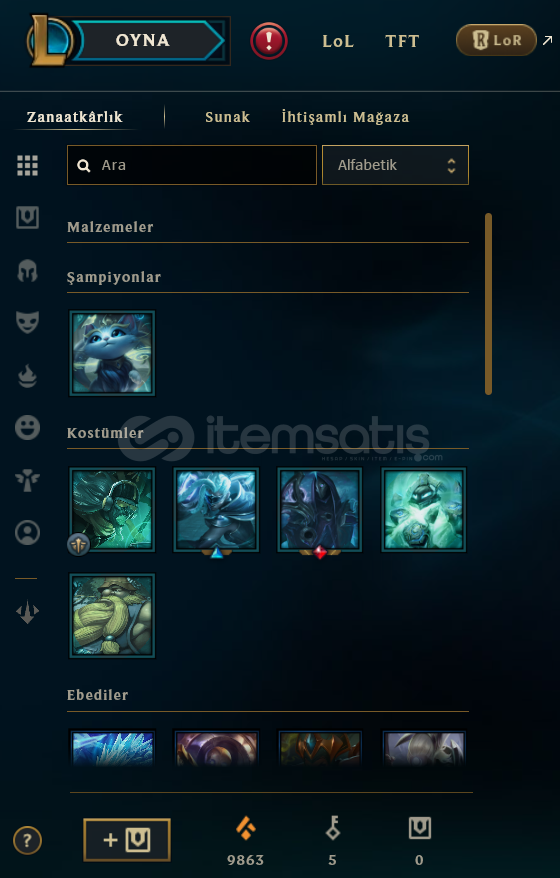The image size is (560, 878).
Task: Click the loot list vertical scrollbar
Action: tap(488, 304)
